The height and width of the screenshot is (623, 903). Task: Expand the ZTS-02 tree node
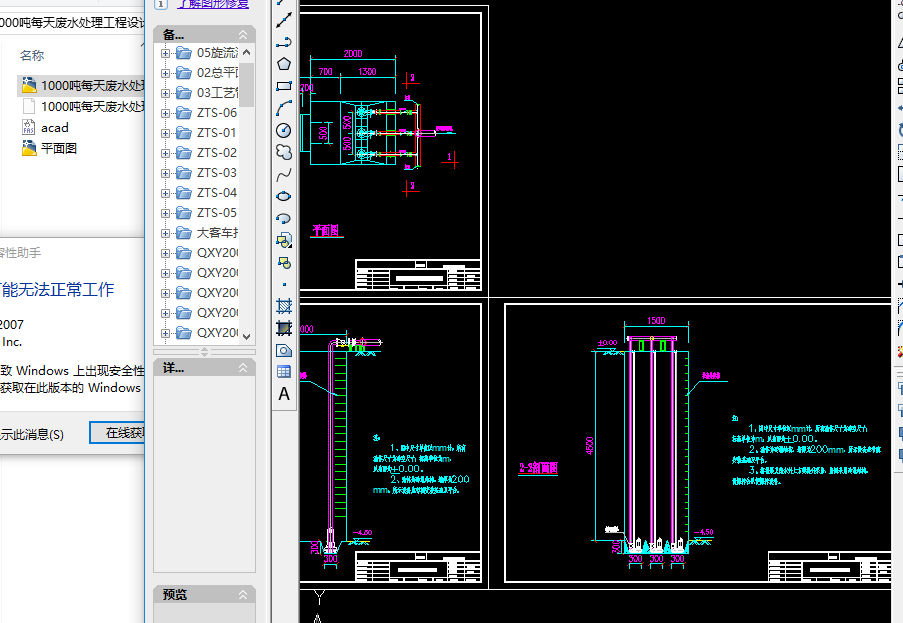(165, 153)
